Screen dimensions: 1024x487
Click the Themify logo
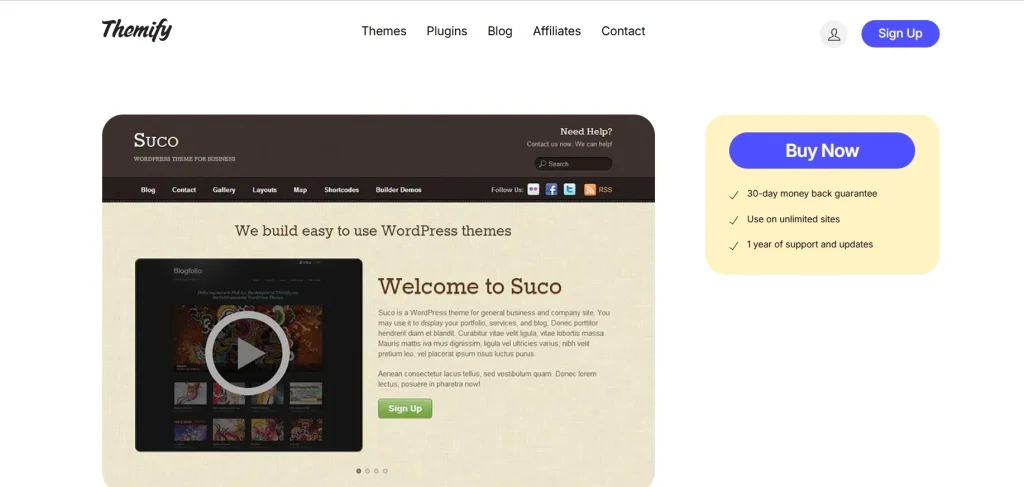(x=137, y=30)
